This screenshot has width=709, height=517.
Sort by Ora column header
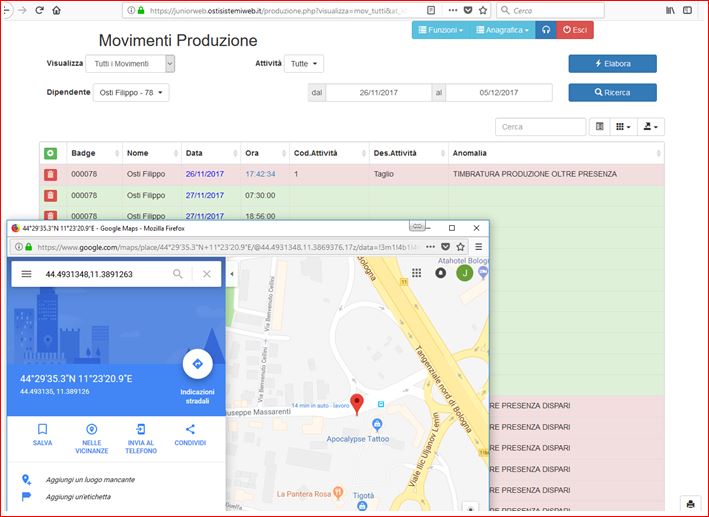[265, 153]
